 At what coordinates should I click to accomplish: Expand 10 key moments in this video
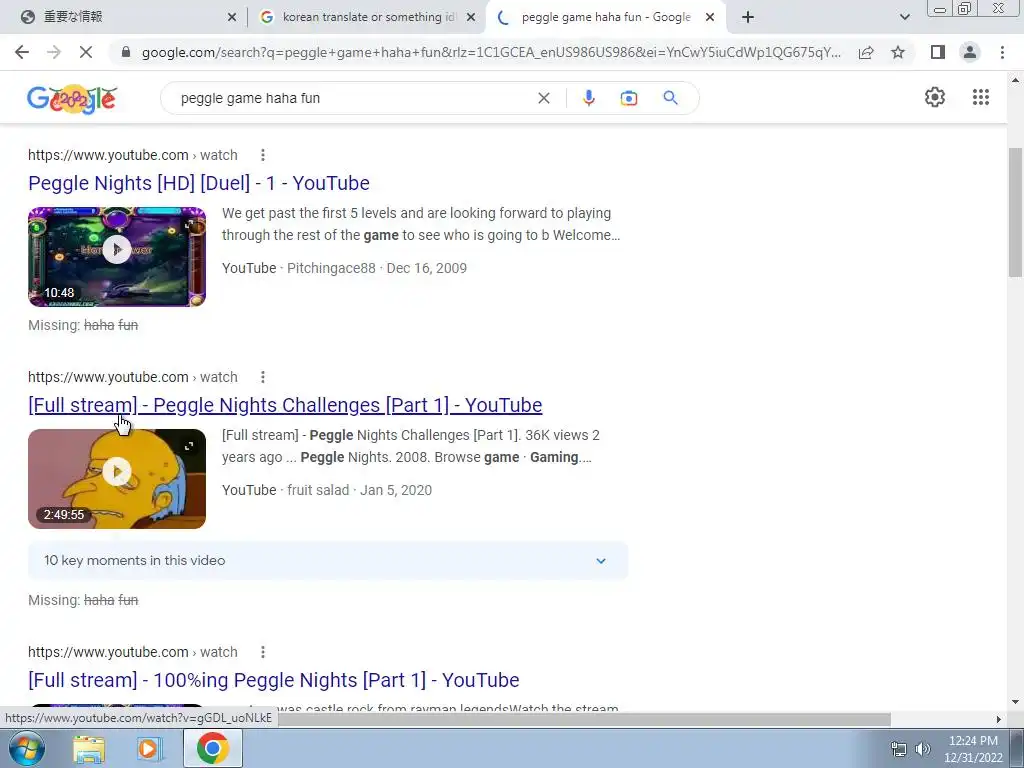[x=328, y=560]
